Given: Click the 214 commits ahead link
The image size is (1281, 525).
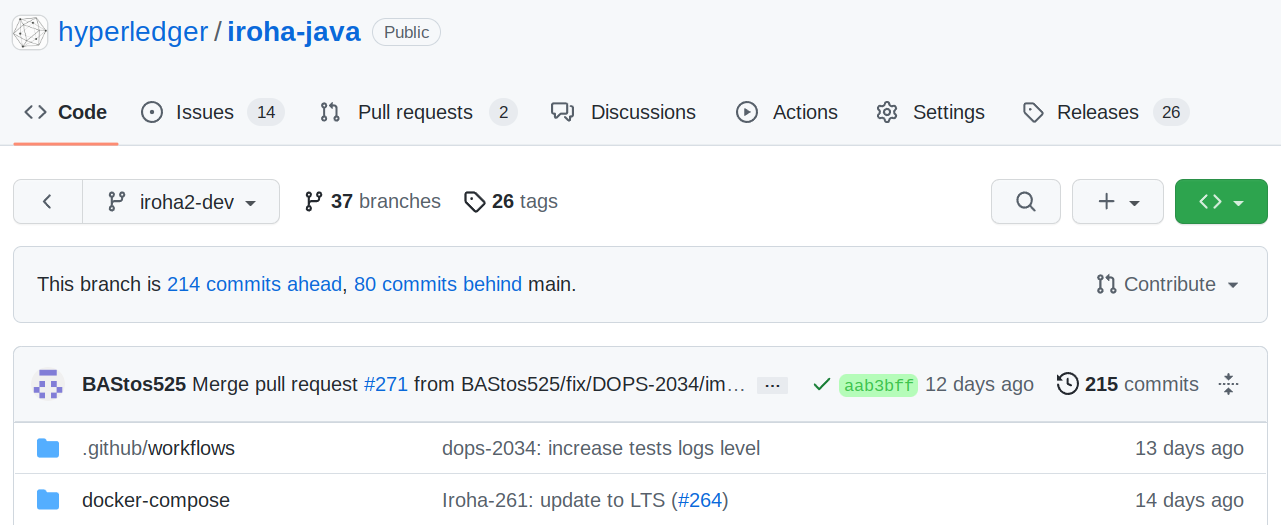Looking at the screenshot, I should point(254,284).
